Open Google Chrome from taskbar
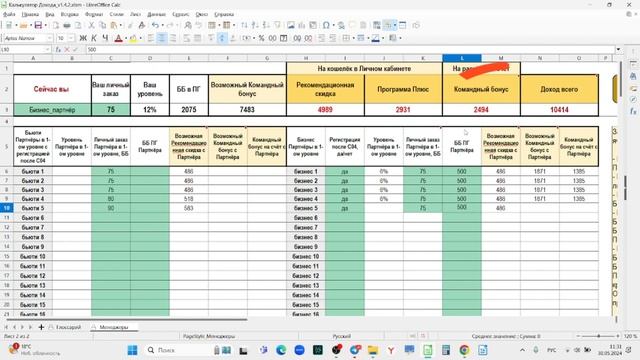Screen dimensions: 640x360 (464, 350)
